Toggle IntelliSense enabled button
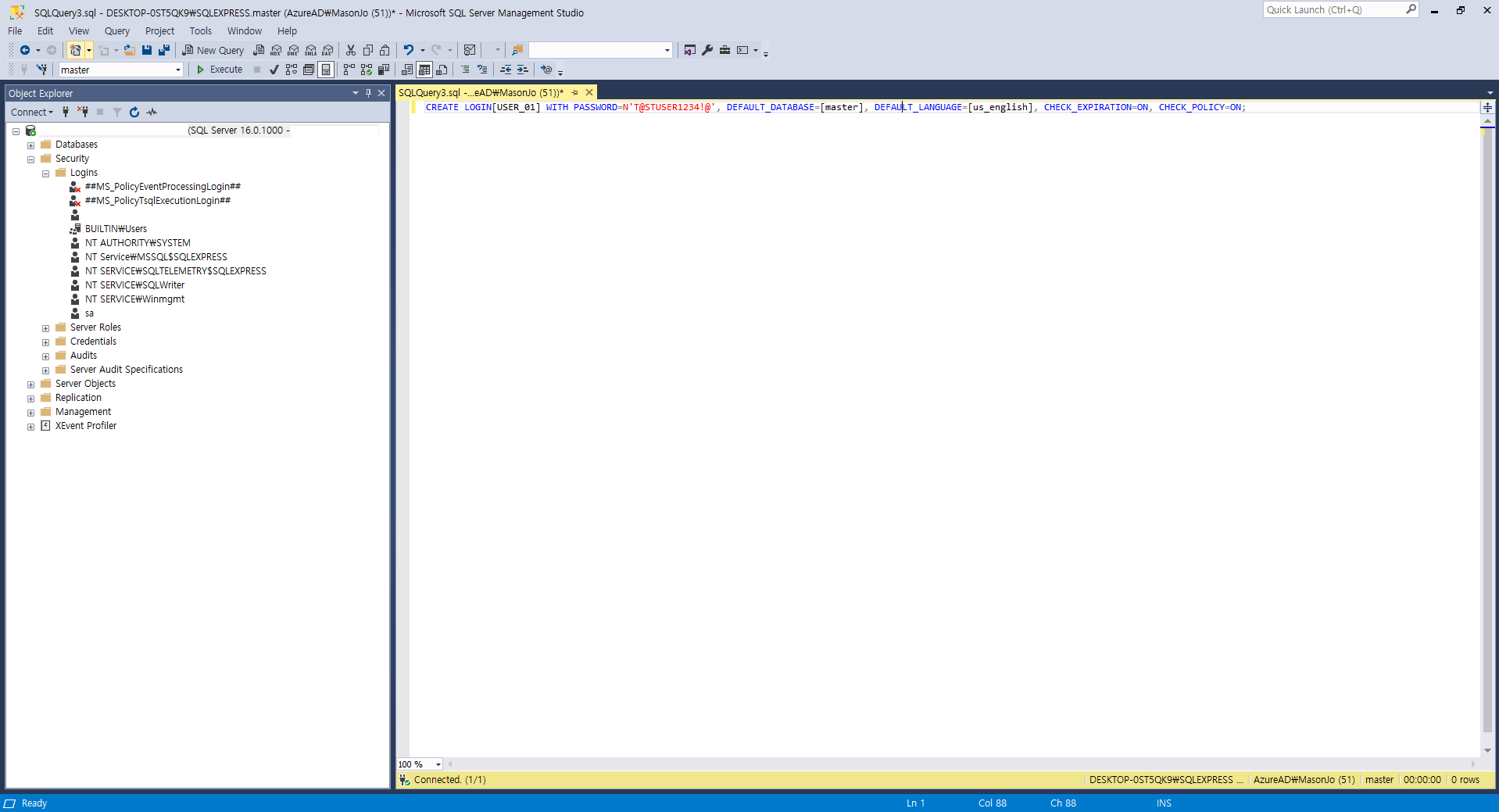The height and width of the screenshot is (812, 1499). pyautogui.click(x=326, y=70)
